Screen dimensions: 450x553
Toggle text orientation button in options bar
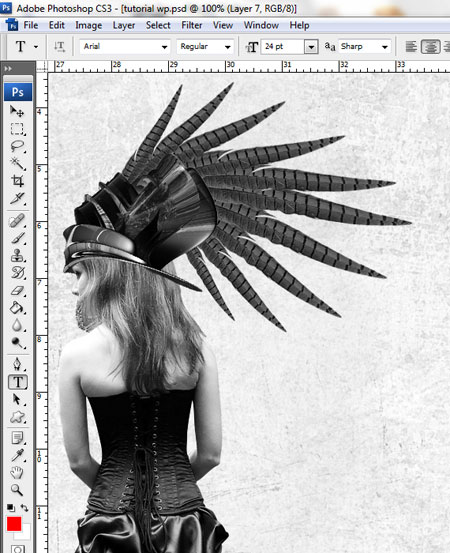pos(59,47)
